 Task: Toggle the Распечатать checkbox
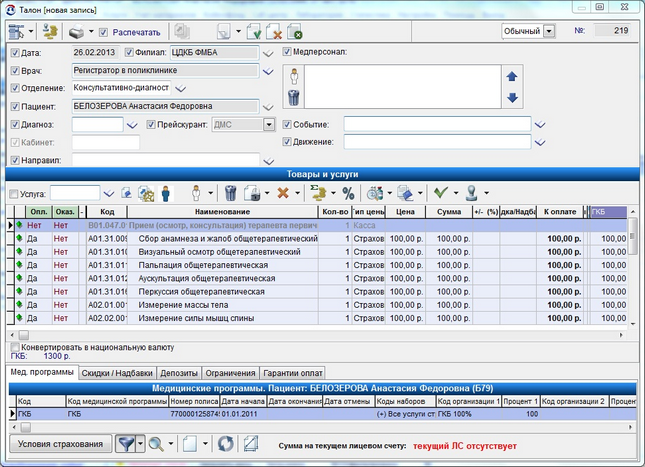104,32
